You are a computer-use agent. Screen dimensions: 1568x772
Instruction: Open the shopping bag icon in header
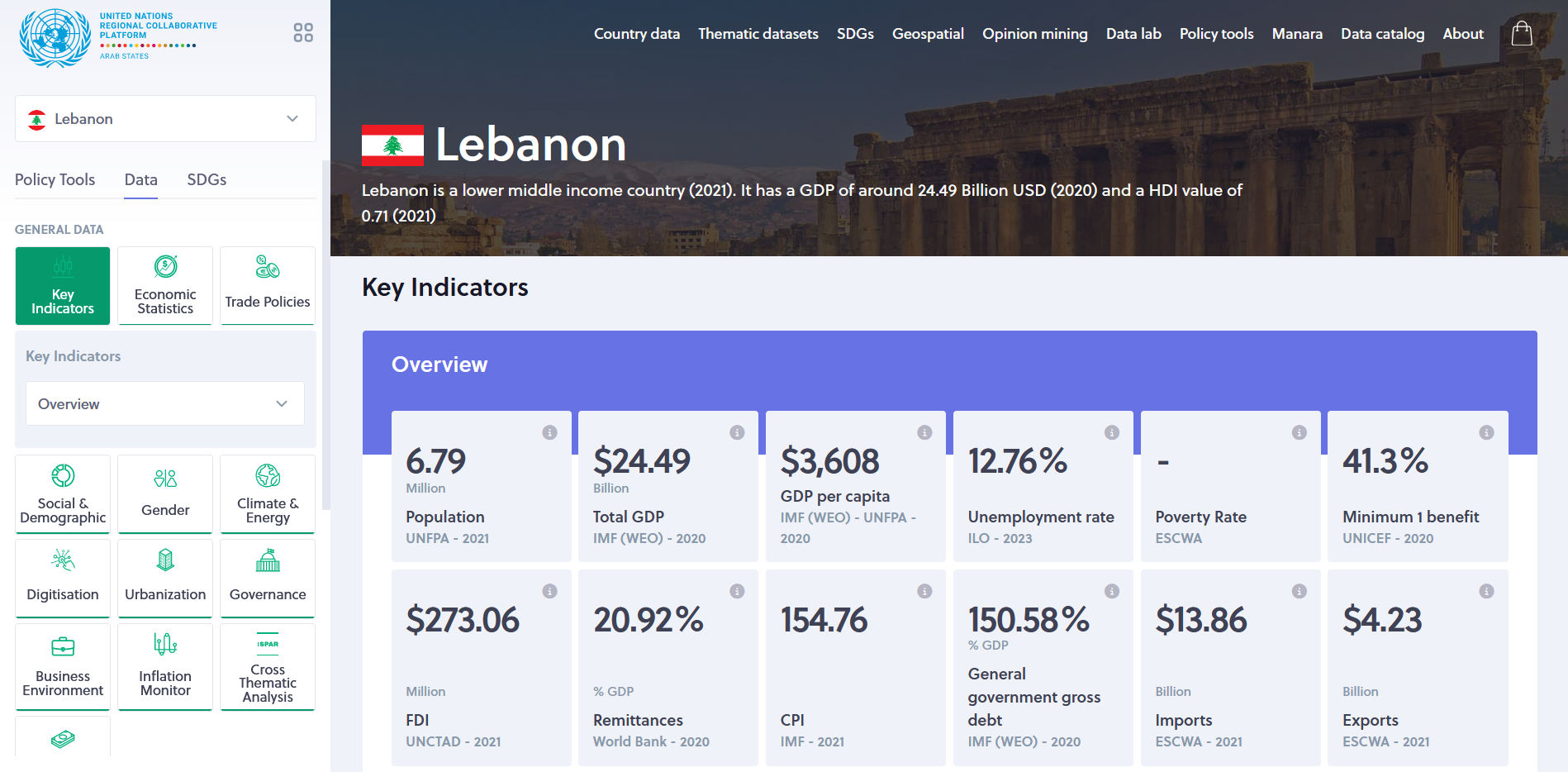[x=1521, y=33]
